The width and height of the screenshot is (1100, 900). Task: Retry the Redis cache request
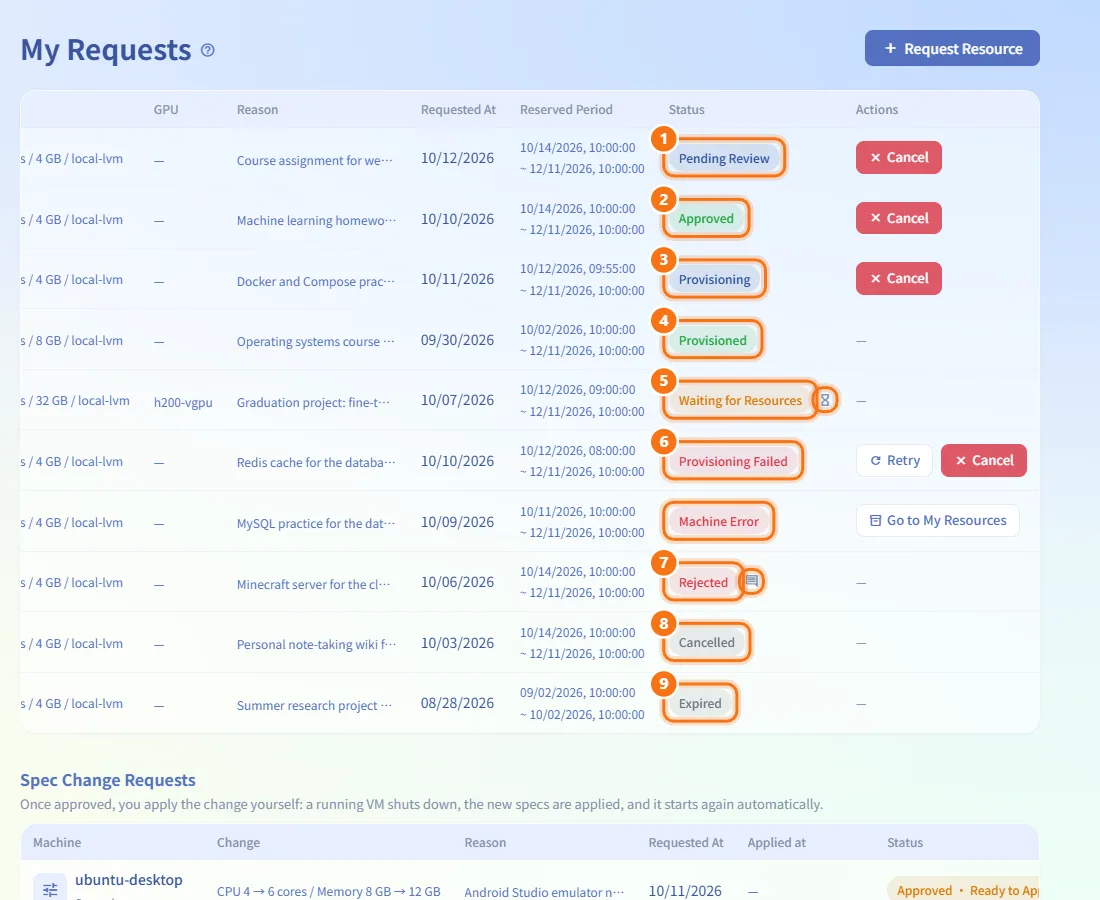coord(894,460)
